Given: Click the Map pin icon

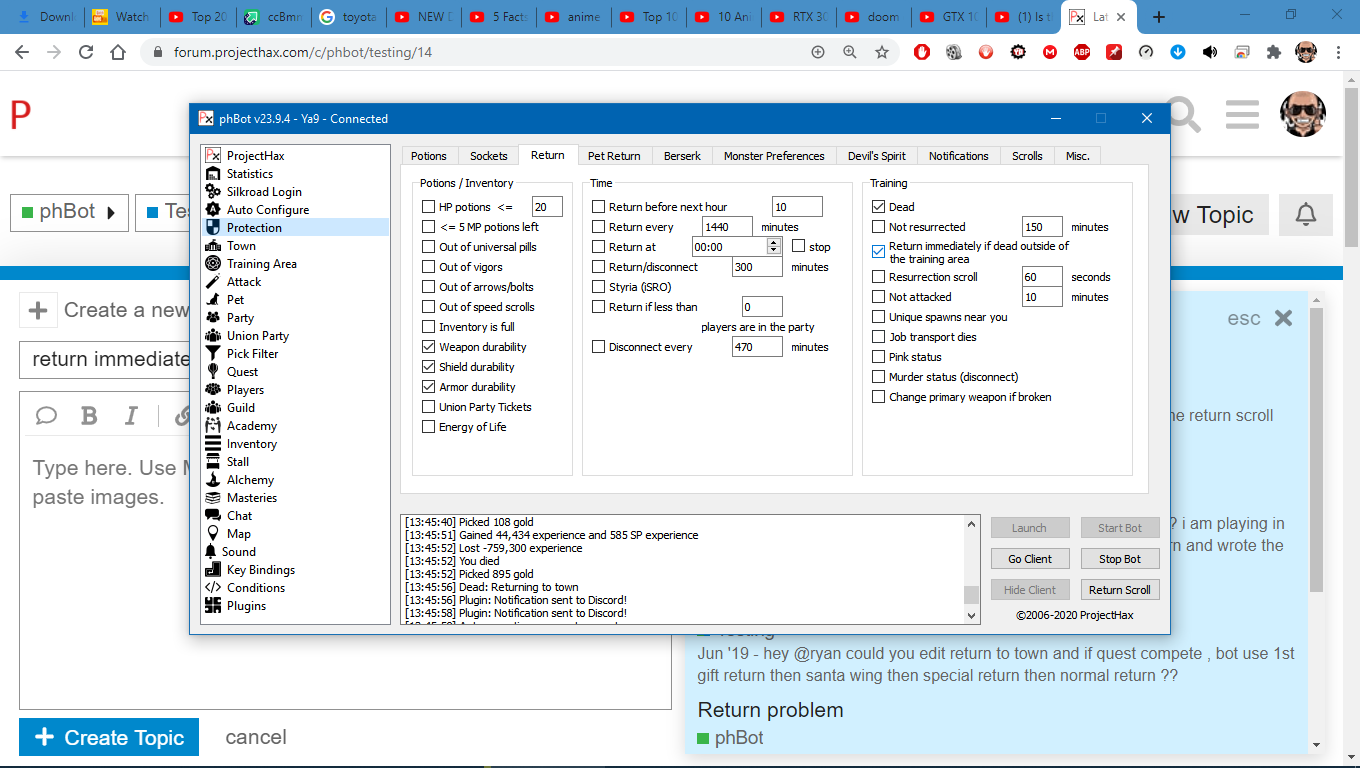Looking at the screenshot, I should pyautogui.click(x=212, y=534).
